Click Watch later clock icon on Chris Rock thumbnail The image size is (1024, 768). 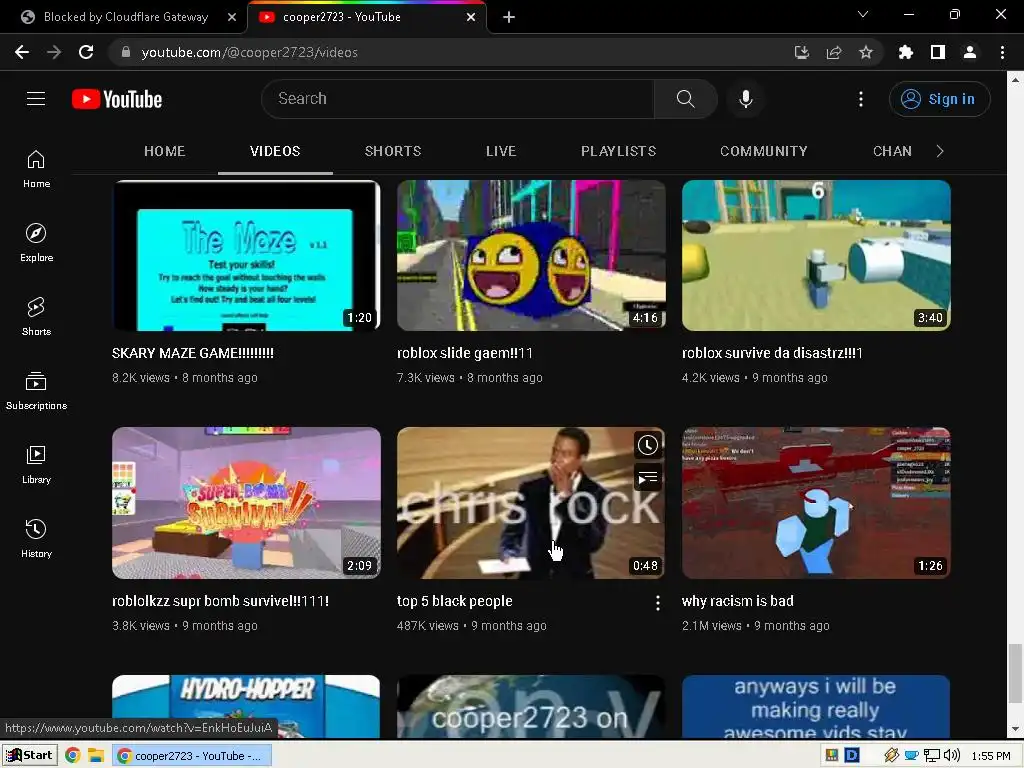click(x=647, y=445)
